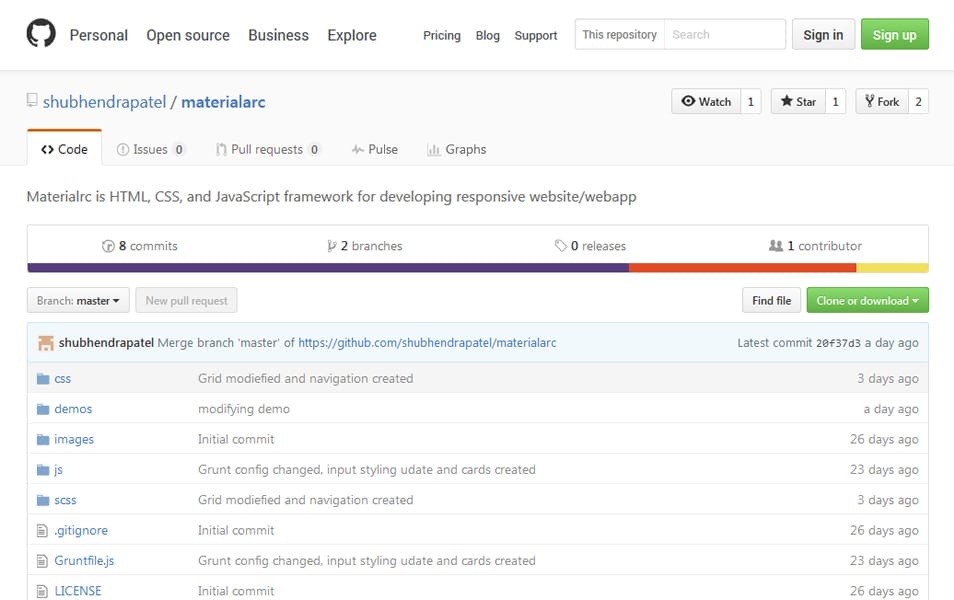Open the materialarc repository name link
Viewport: 954px width, 600px height.
223,102
